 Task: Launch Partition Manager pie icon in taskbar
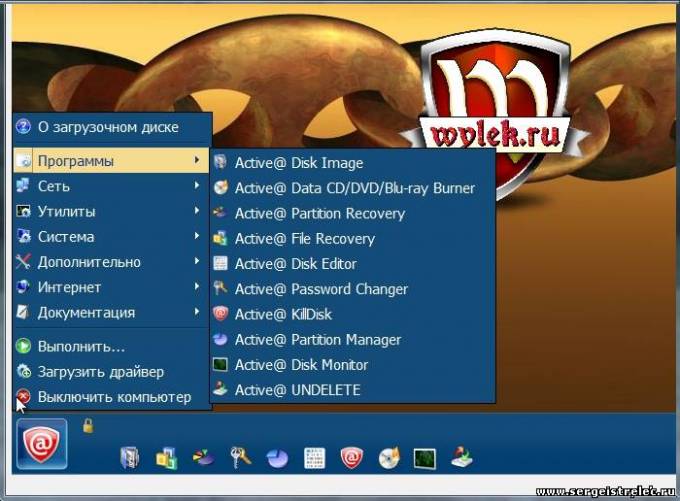(278, 459)
